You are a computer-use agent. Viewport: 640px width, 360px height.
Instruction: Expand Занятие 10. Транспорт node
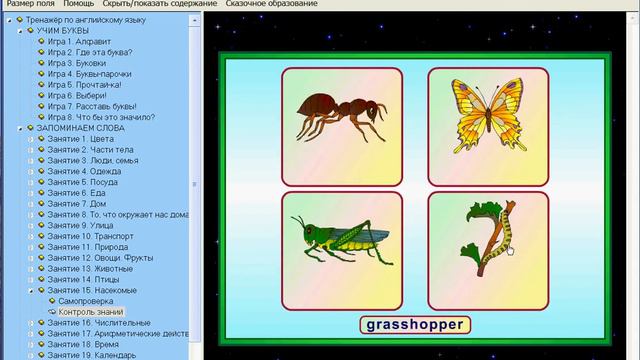pos(31,237)
